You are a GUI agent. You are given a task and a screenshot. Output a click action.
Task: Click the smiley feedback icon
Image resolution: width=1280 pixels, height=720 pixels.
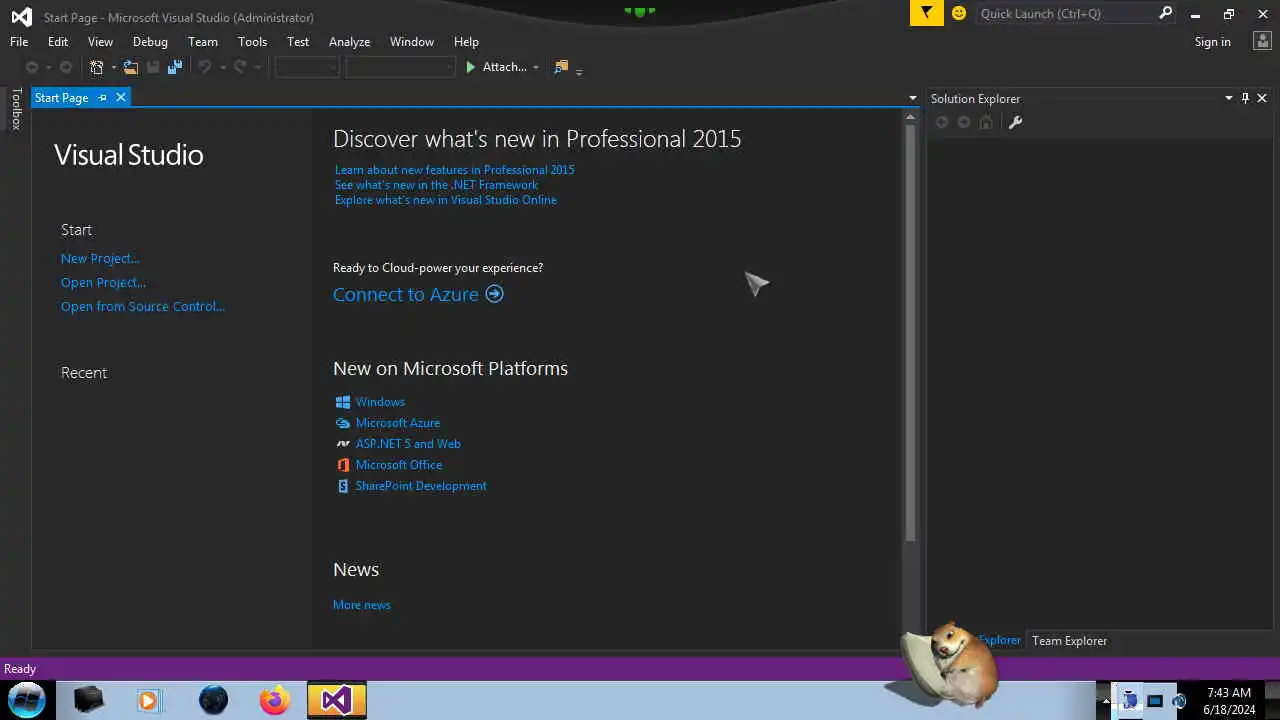pyautogui.click(x=959, y=13)
